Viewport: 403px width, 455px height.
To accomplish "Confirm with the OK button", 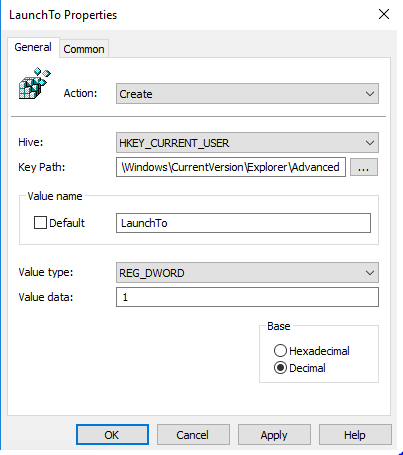I will (x=112, y=434).
